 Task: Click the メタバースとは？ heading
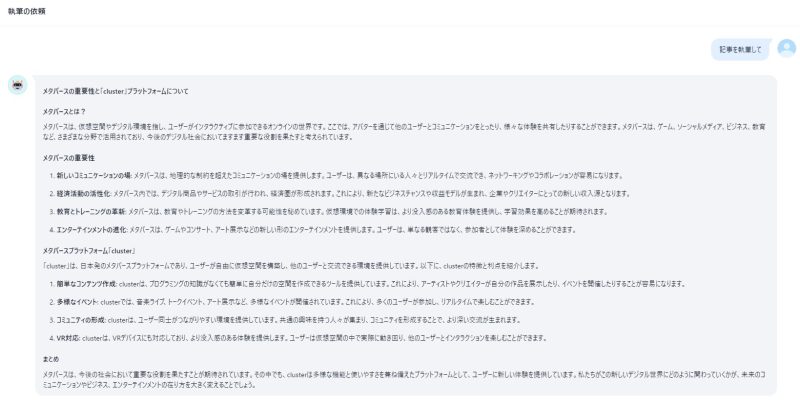point(64,110)
